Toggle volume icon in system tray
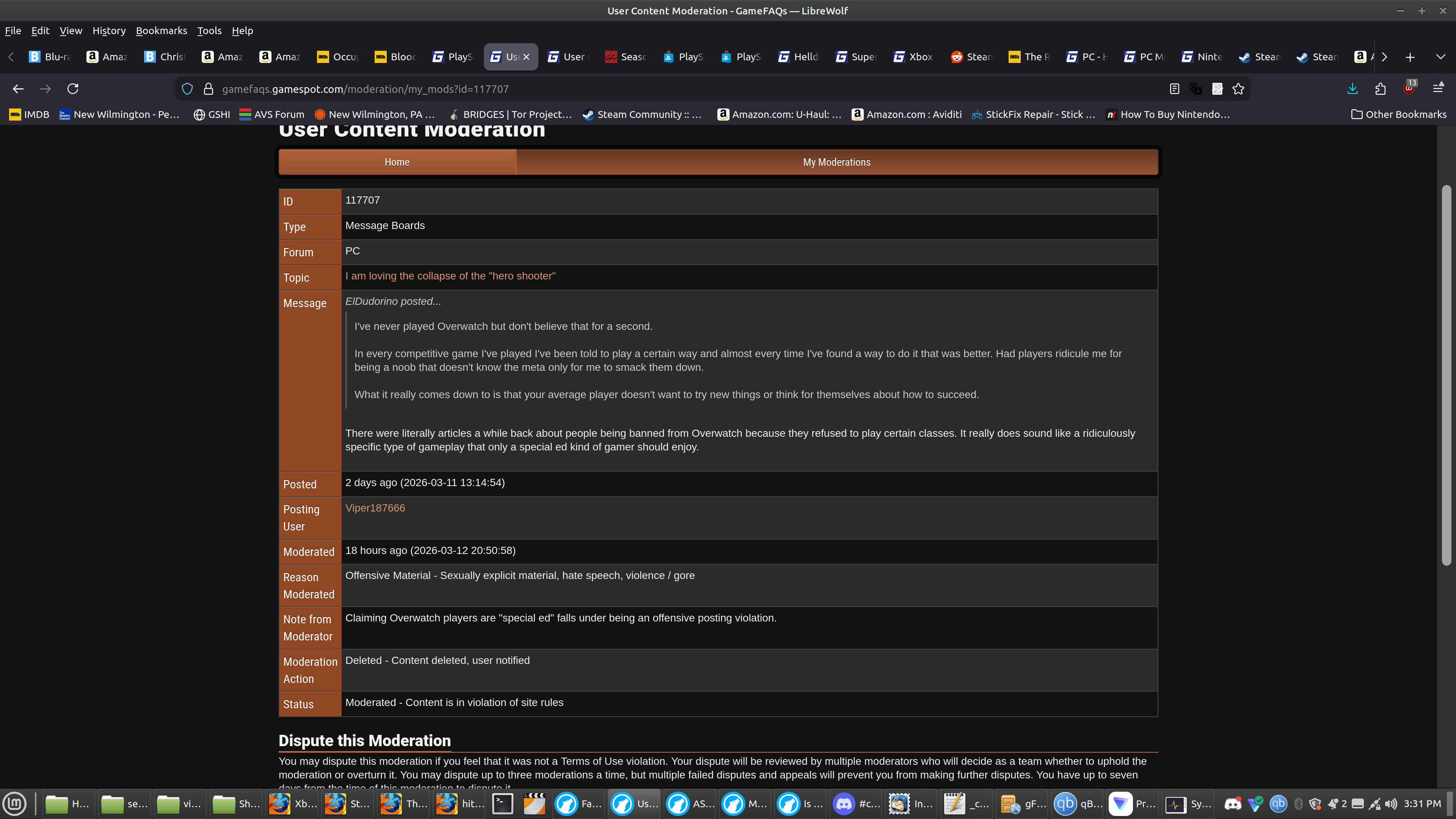This screenshot has height=819, width=1456. coord(1391,804)
